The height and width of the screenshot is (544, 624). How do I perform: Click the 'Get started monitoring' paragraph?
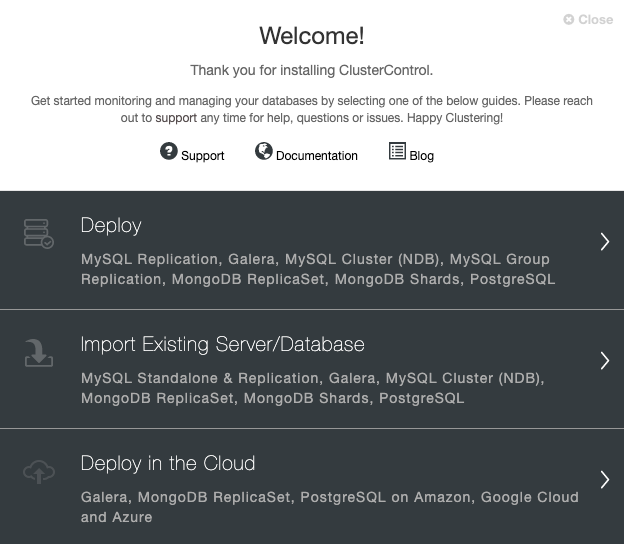point(312,109)
